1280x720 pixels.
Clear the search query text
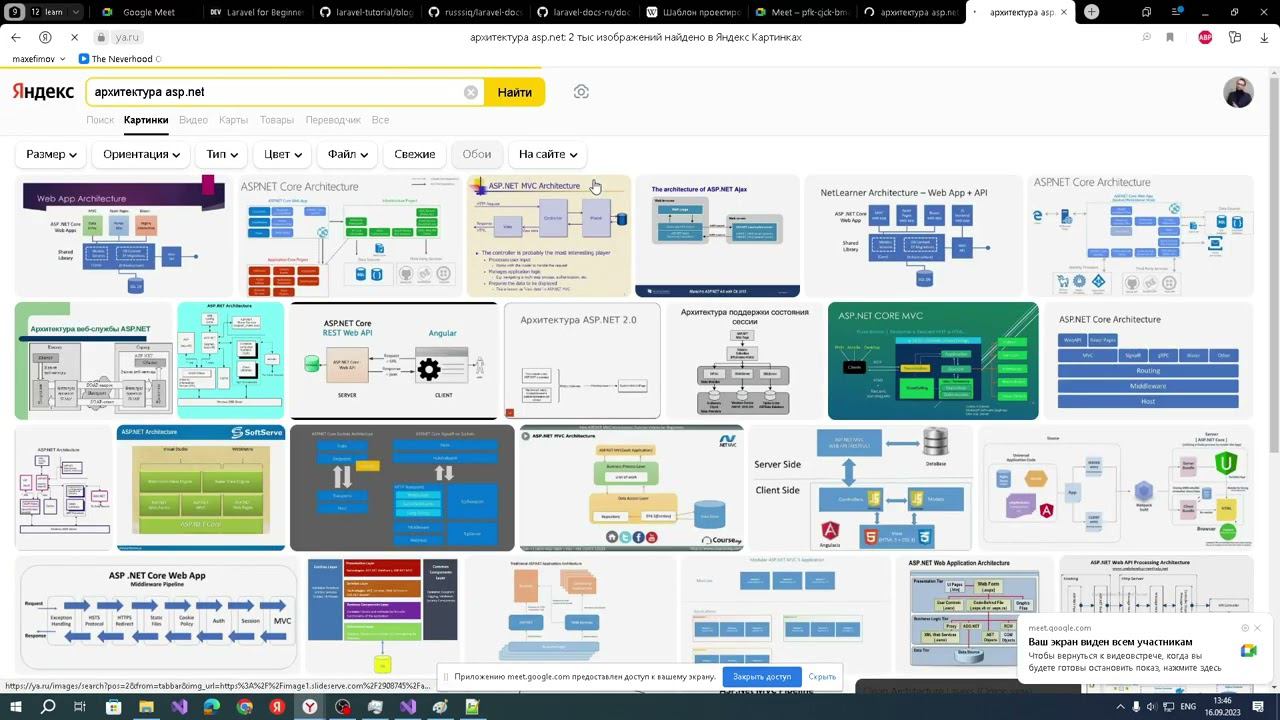[471, 92]
